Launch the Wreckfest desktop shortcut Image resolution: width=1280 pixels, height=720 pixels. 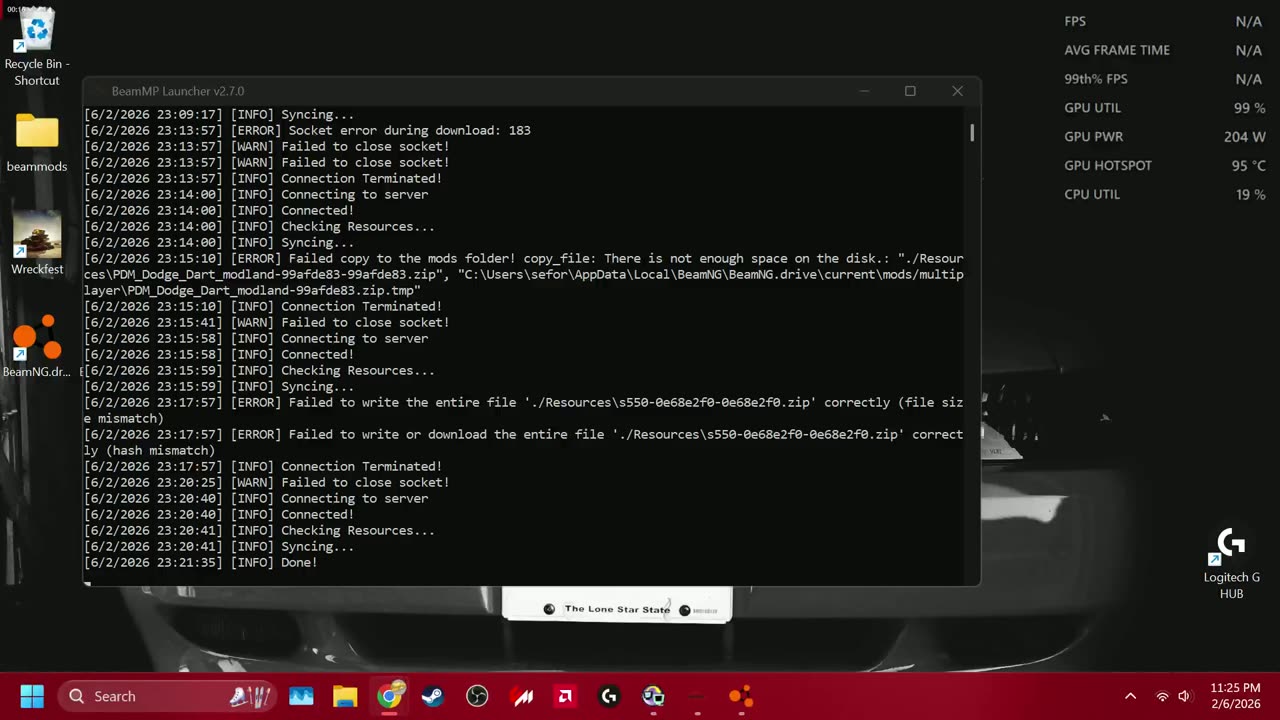pos(37,243)
